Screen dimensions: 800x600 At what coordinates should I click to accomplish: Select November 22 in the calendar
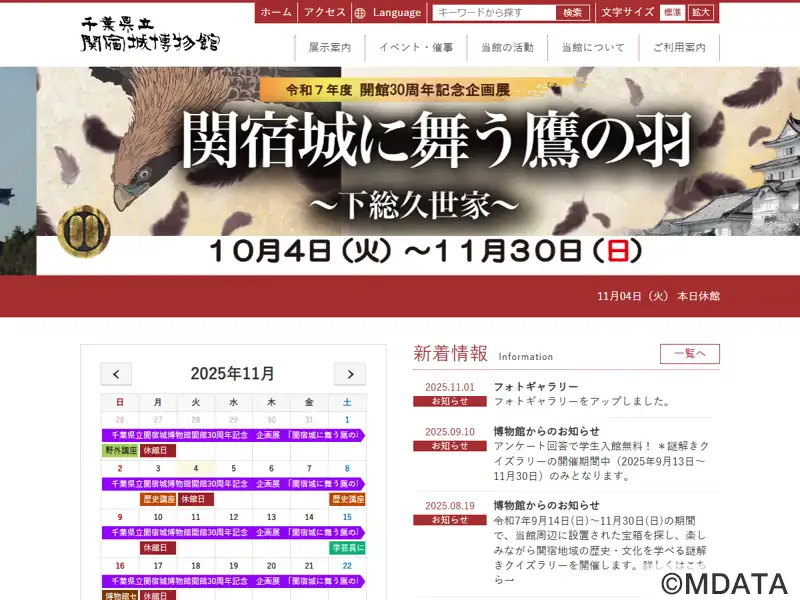[x=347, y=565]
